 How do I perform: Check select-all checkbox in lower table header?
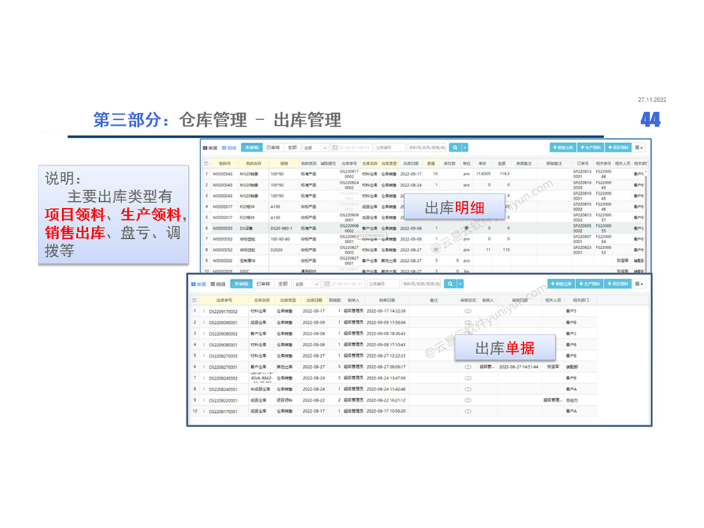(x=198, y=299)
